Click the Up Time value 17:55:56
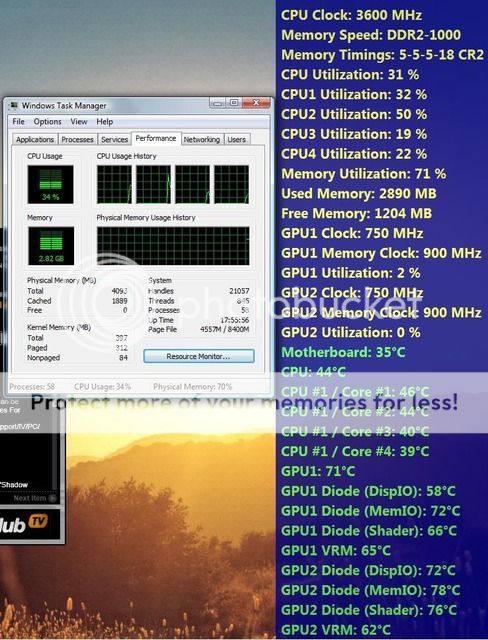Screen dimensions: 488x640 (235, 320)
